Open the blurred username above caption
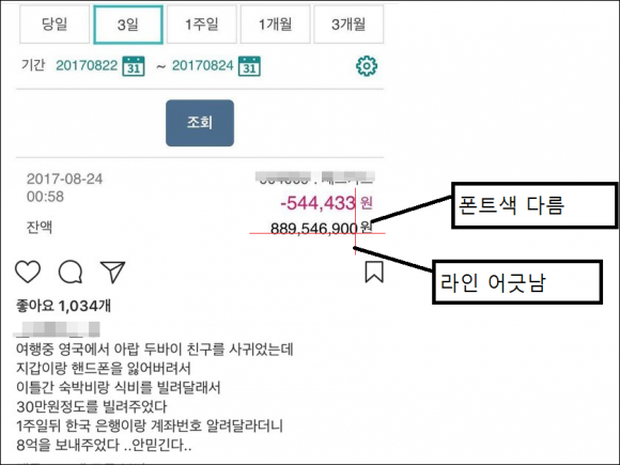 pyautogui.click(x=57, y=329)
